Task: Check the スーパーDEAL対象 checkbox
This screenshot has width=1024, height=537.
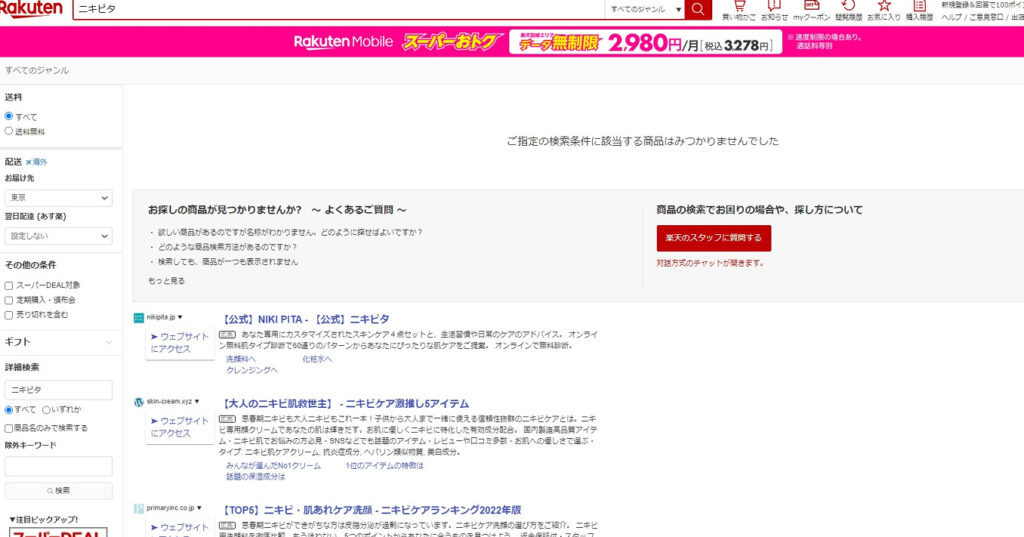Action: (8, 285)
